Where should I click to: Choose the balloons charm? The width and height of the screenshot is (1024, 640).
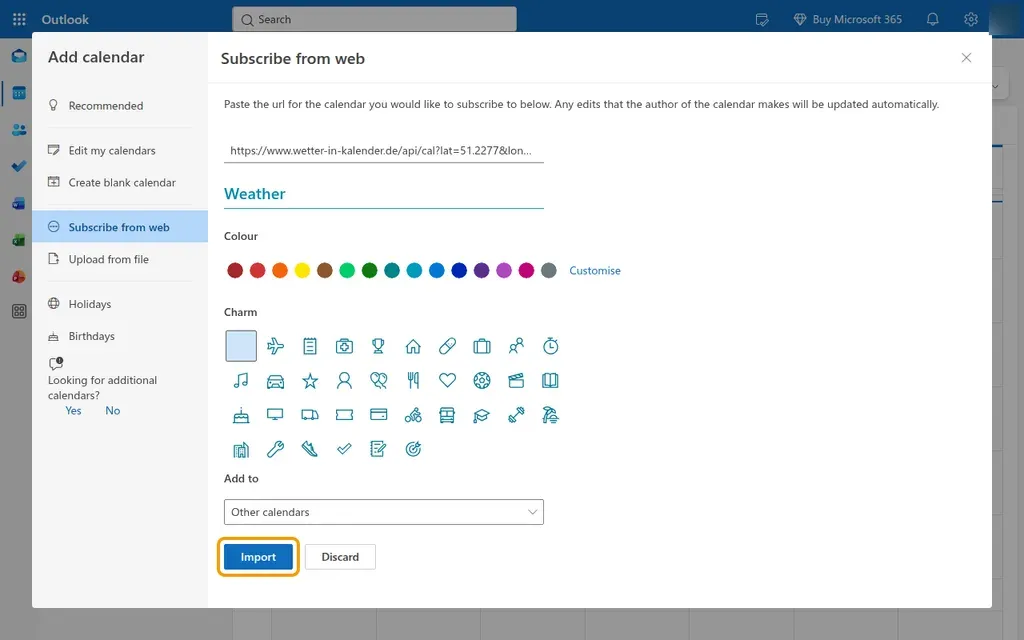[378, 380]
